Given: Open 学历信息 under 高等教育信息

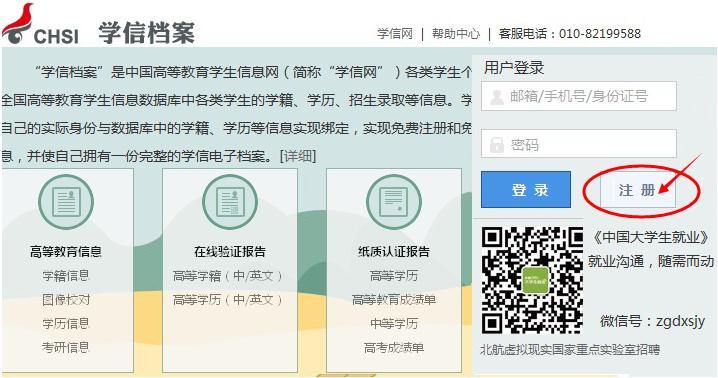Looking at the screenshot, I should (x=66, y=323).
